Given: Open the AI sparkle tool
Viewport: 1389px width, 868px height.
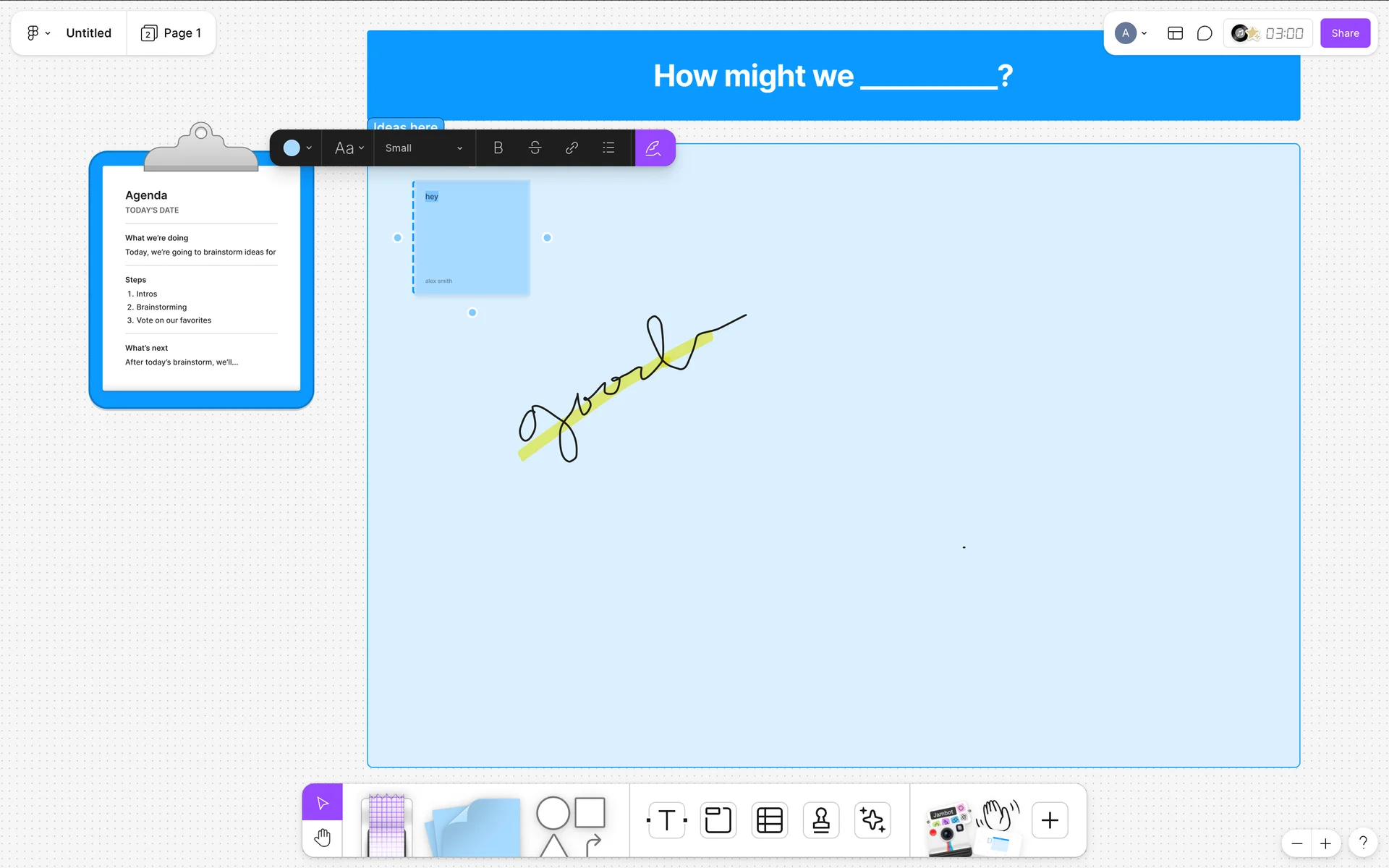Looking at the screenshot, I should pos(872,820).
